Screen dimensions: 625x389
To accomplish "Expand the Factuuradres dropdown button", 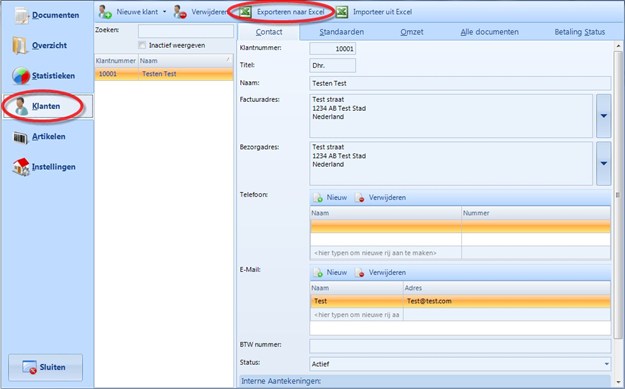I will click(x=603, y=116).
